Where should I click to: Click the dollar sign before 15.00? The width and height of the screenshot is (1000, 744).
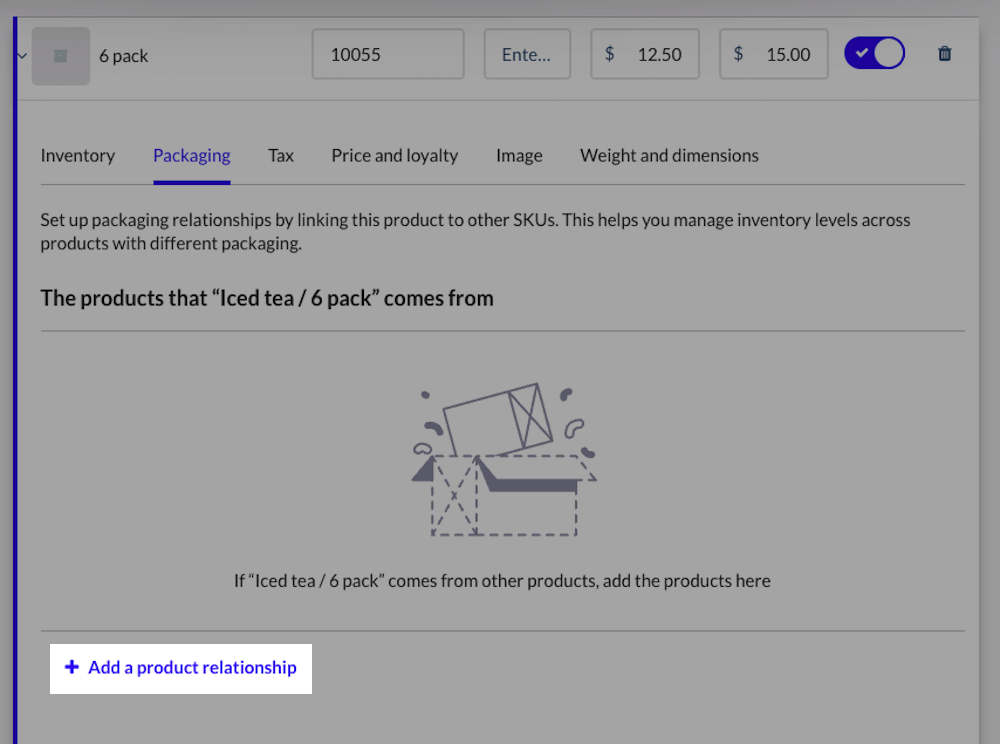738,54
